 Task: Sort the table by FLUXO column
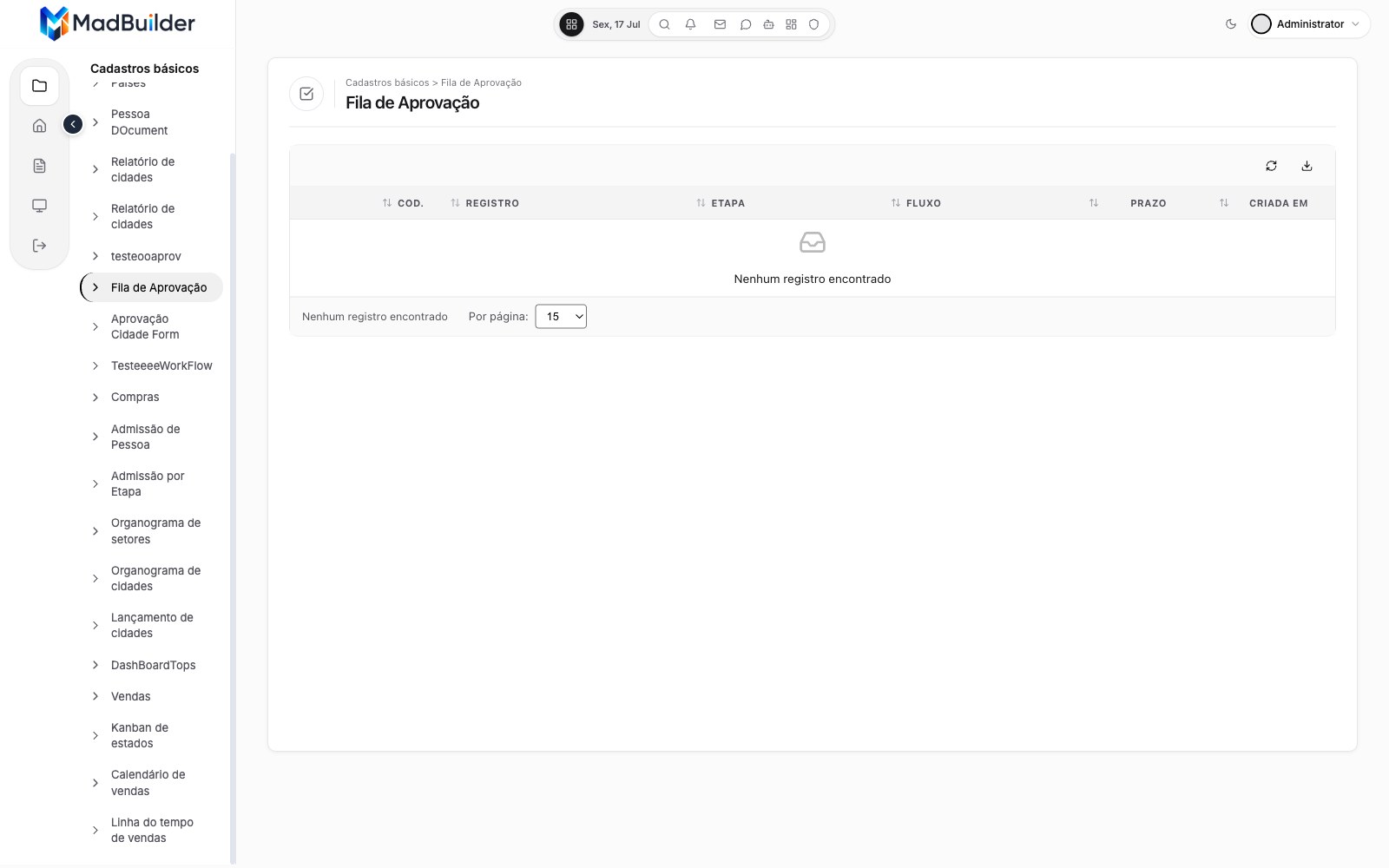click(916, 203)
